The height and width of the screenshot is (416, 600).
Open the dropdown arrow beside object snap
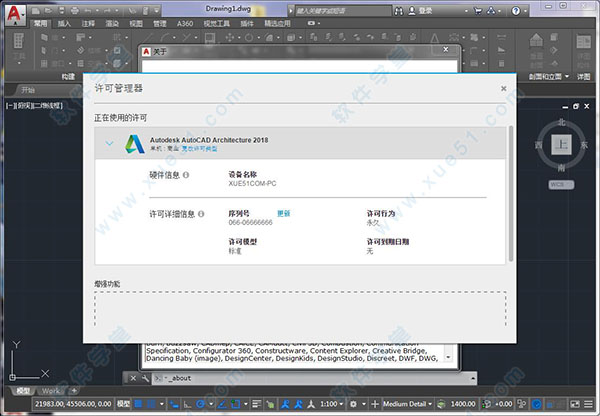(246, 404)
